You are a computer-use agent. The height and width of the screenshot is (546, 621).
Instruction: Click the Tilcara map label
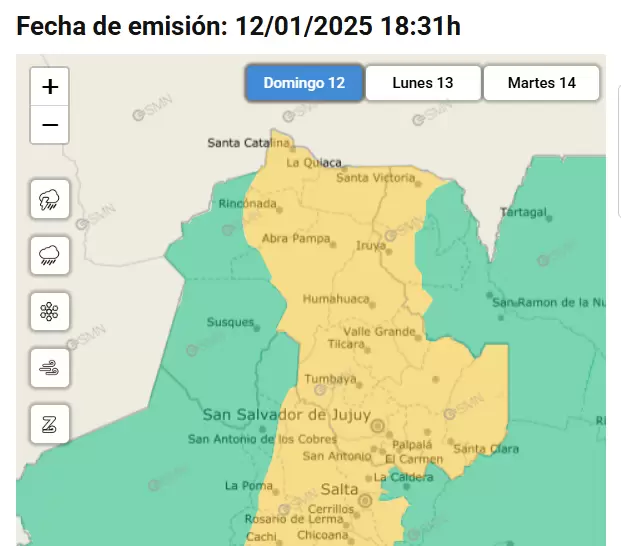pyautogui.click(x=346, y=344)
